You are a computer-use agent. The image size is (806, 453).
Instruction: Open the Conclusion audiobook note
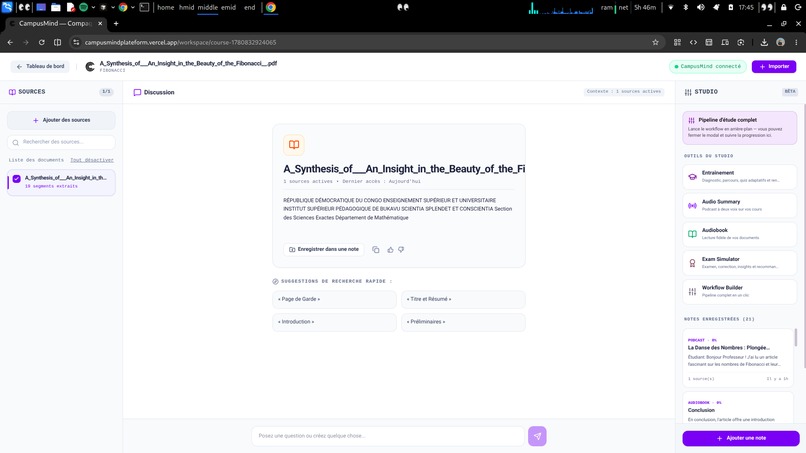pos(738,409)
